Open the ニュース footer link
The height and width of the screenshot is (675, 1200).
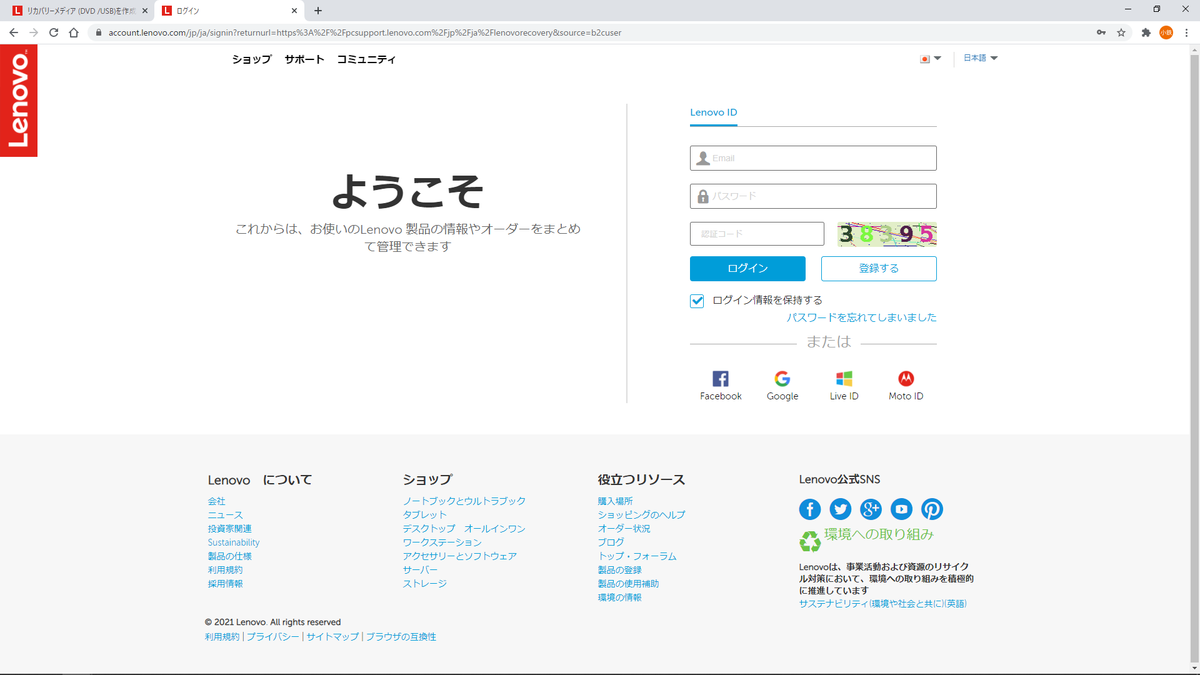pos(225,515)
